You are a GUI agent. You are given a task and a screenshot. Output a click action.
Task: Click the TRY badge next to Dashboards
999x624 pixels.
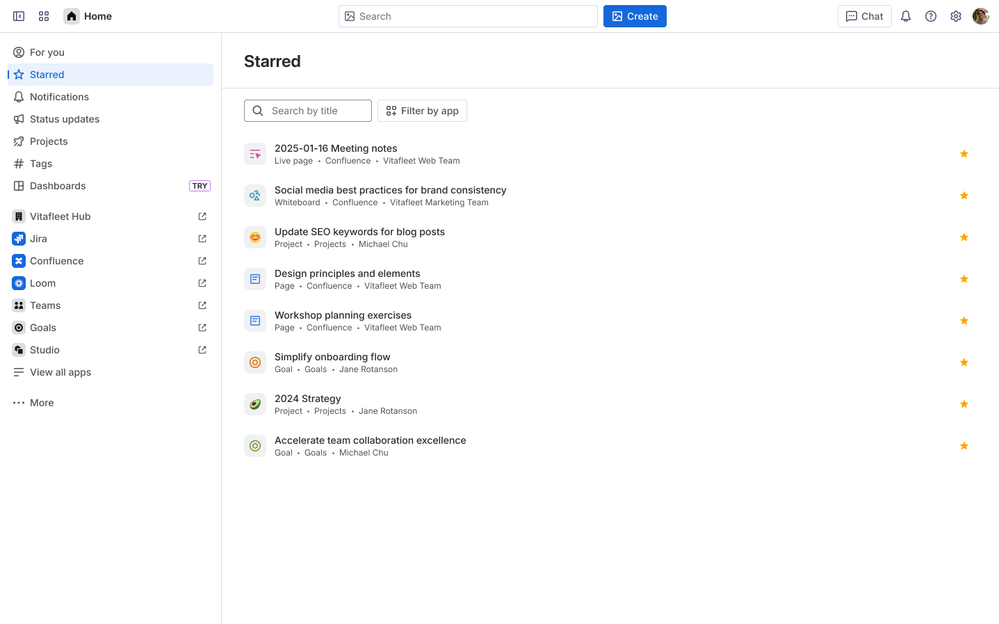click(x=199, y=186)
